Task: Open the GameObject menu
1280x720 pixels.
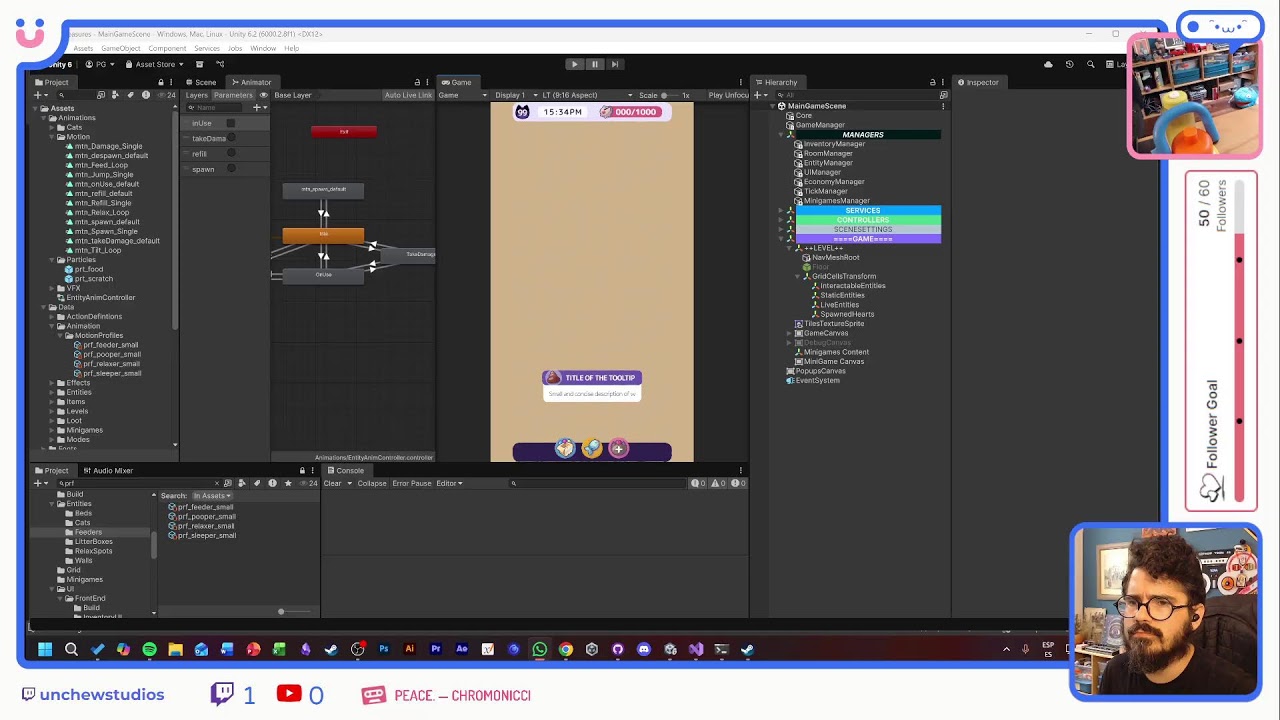Action: click(121, 48)
